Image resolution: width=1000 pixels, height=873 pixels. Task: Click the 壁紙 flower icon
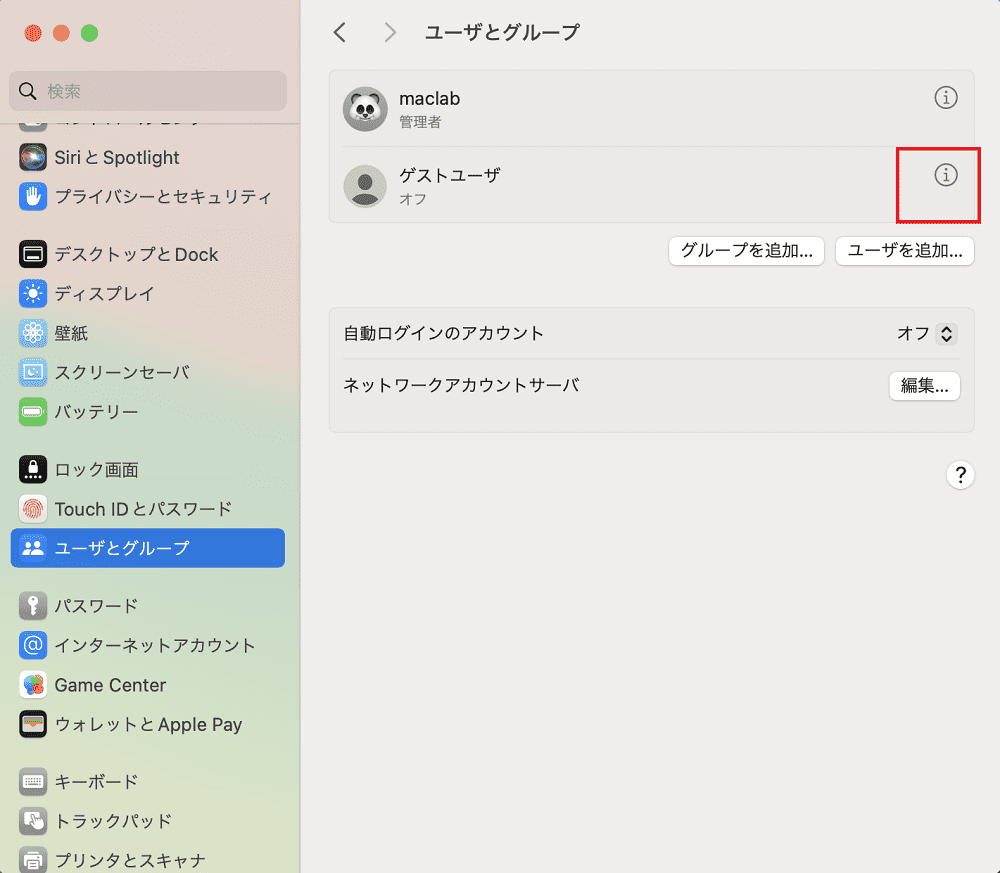tap(33, 333)
